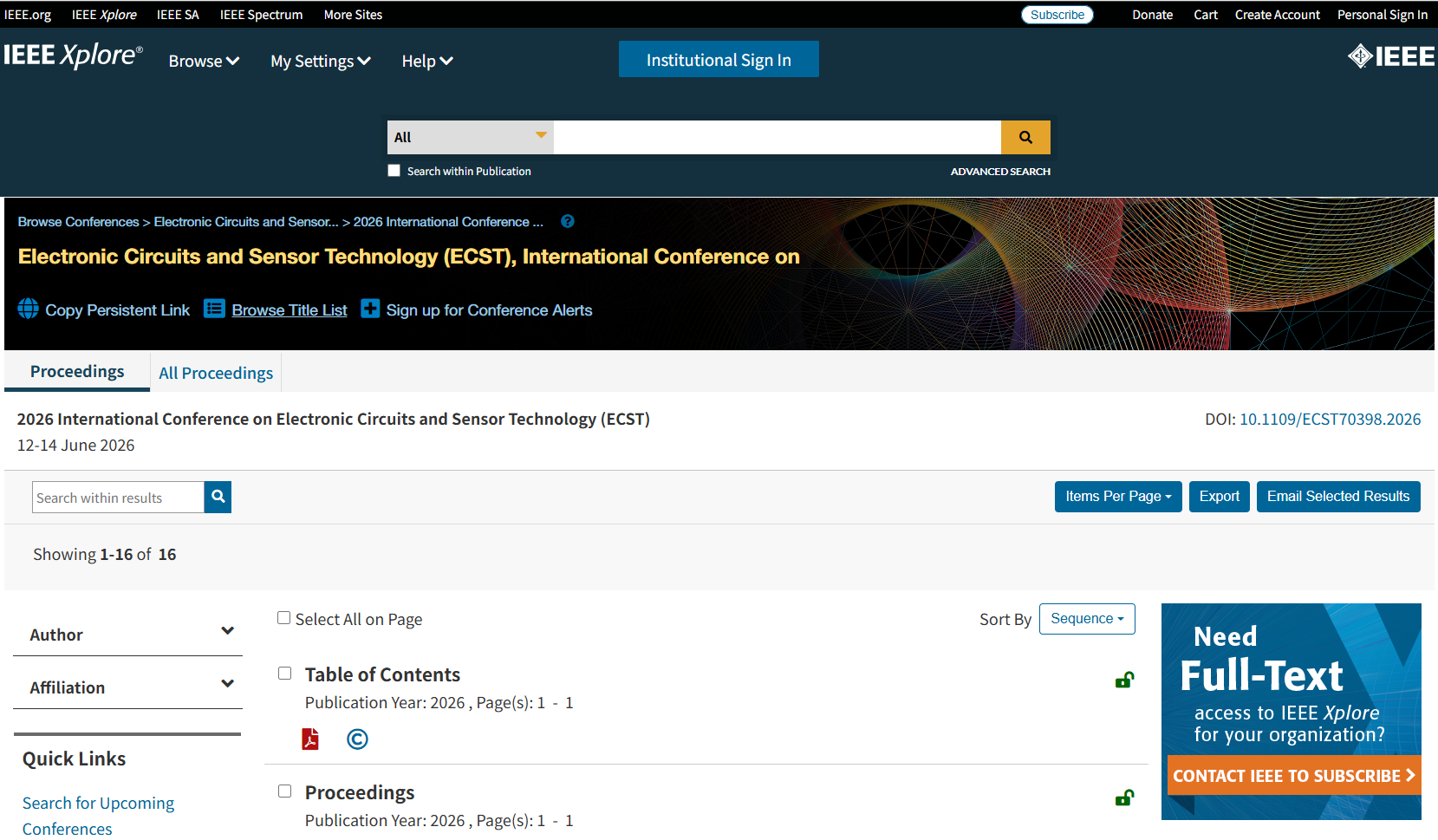Click open access lock icon for Table of Contents
The width and height of the screenshot is (1438, 840).
click(1124, 680)
